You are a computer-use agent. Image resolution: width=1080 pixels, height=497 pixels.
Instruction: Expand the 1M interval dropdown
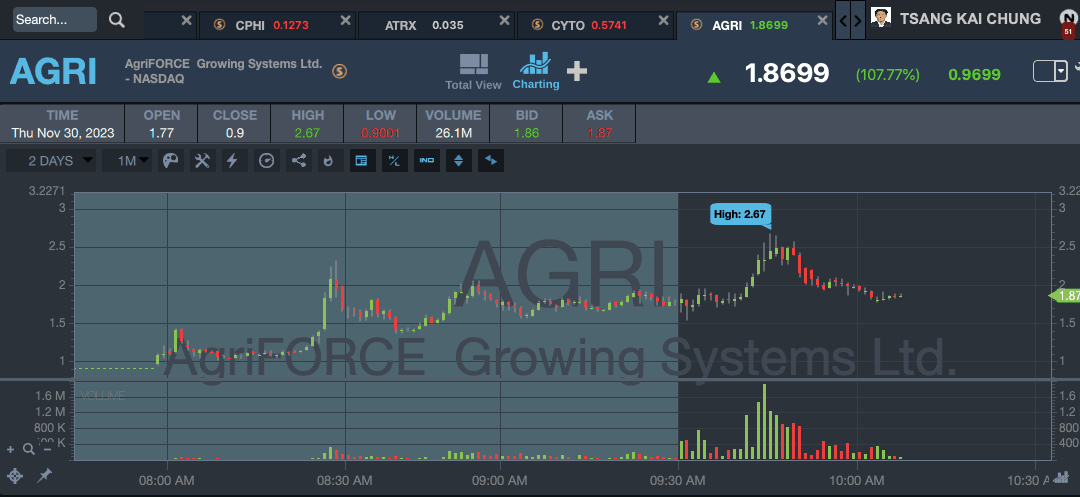coord(127,160)
